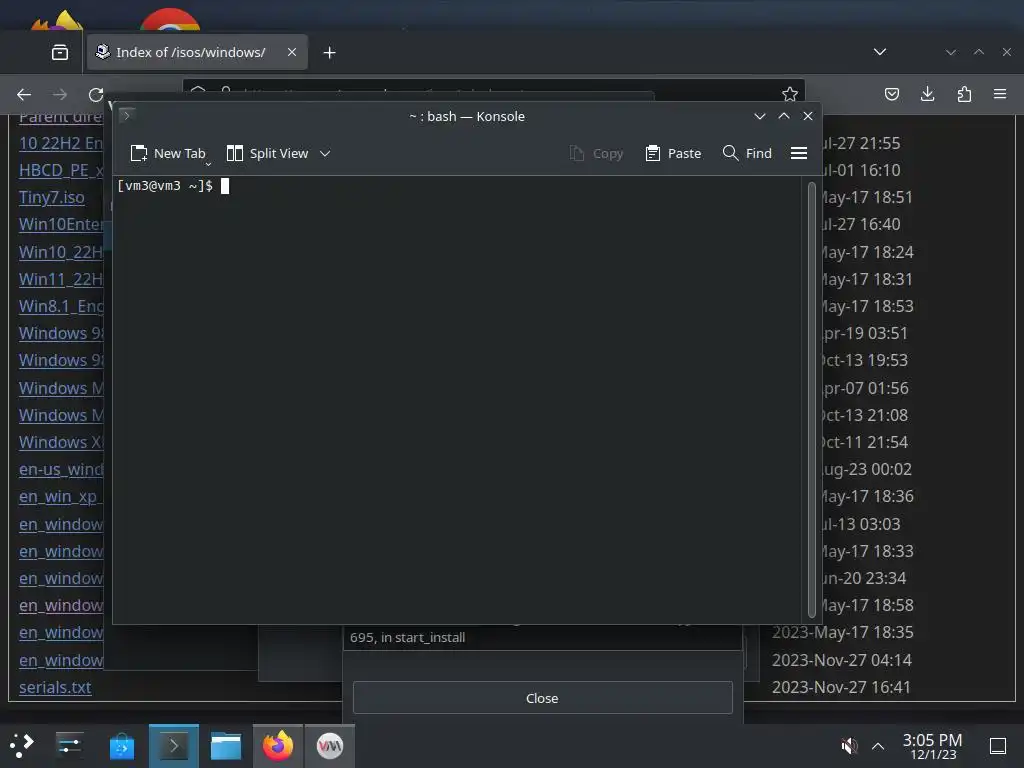This screenshot has width=1024, height=768.
Task: Open the Dolphin file manager from taskbar
Action: [226, 746]
